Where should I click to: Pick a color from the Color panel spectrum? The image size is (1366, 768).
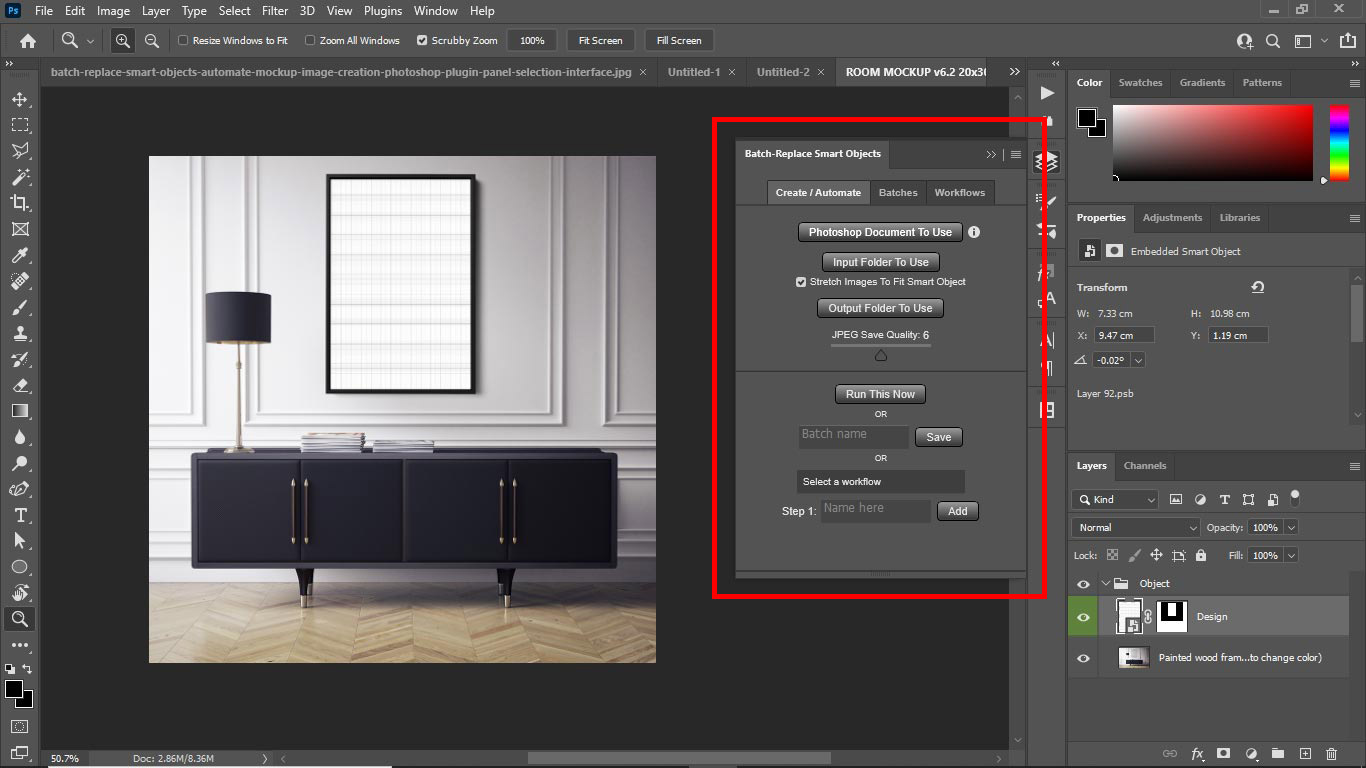pos(1210,140)
